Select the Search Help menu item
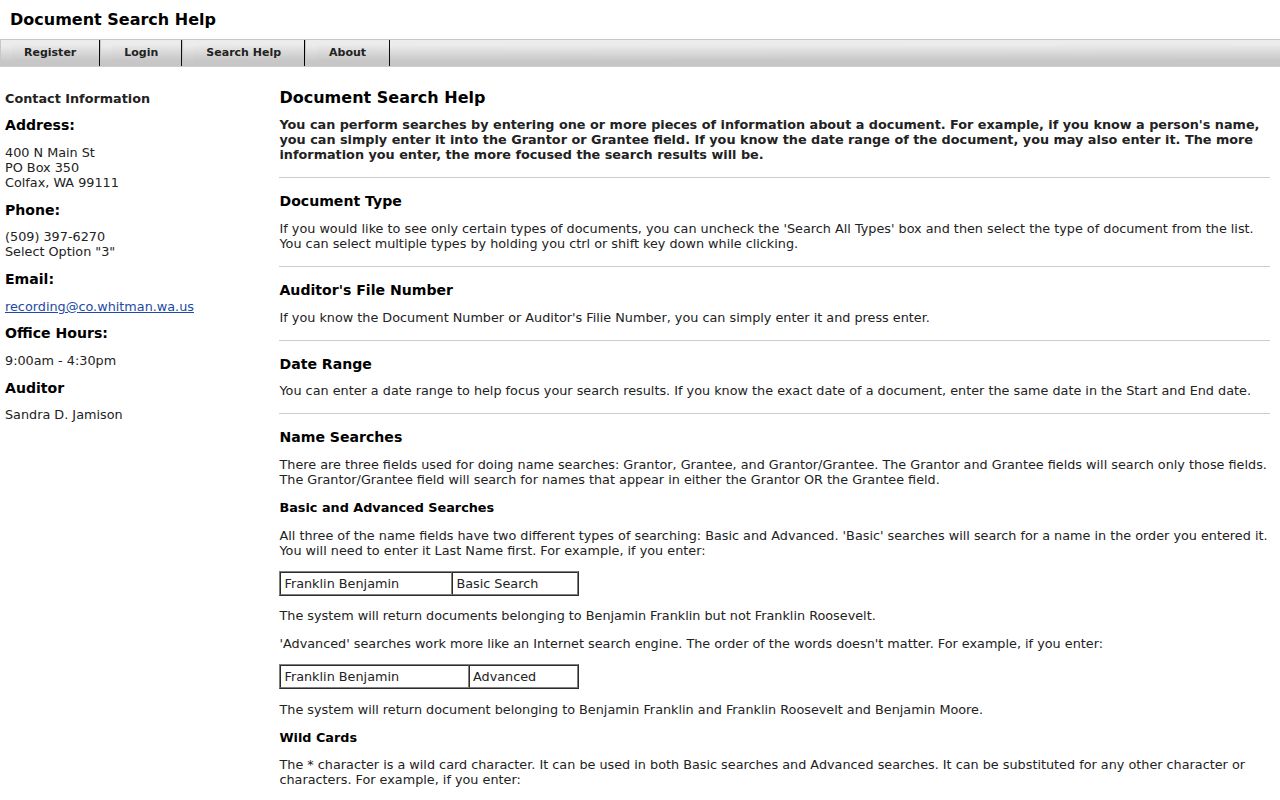Image resolution: width=1280 pixels, height=800 pixels. 243,53
